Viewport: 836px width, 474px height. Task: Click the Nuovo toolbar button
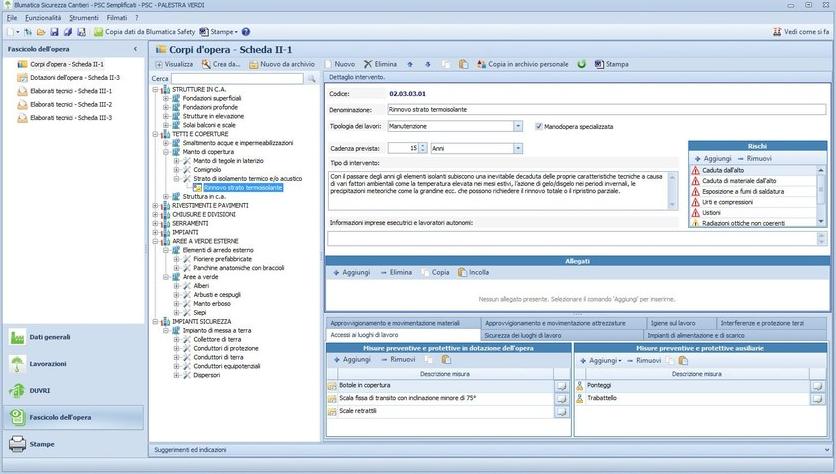[x=340, y=64]
